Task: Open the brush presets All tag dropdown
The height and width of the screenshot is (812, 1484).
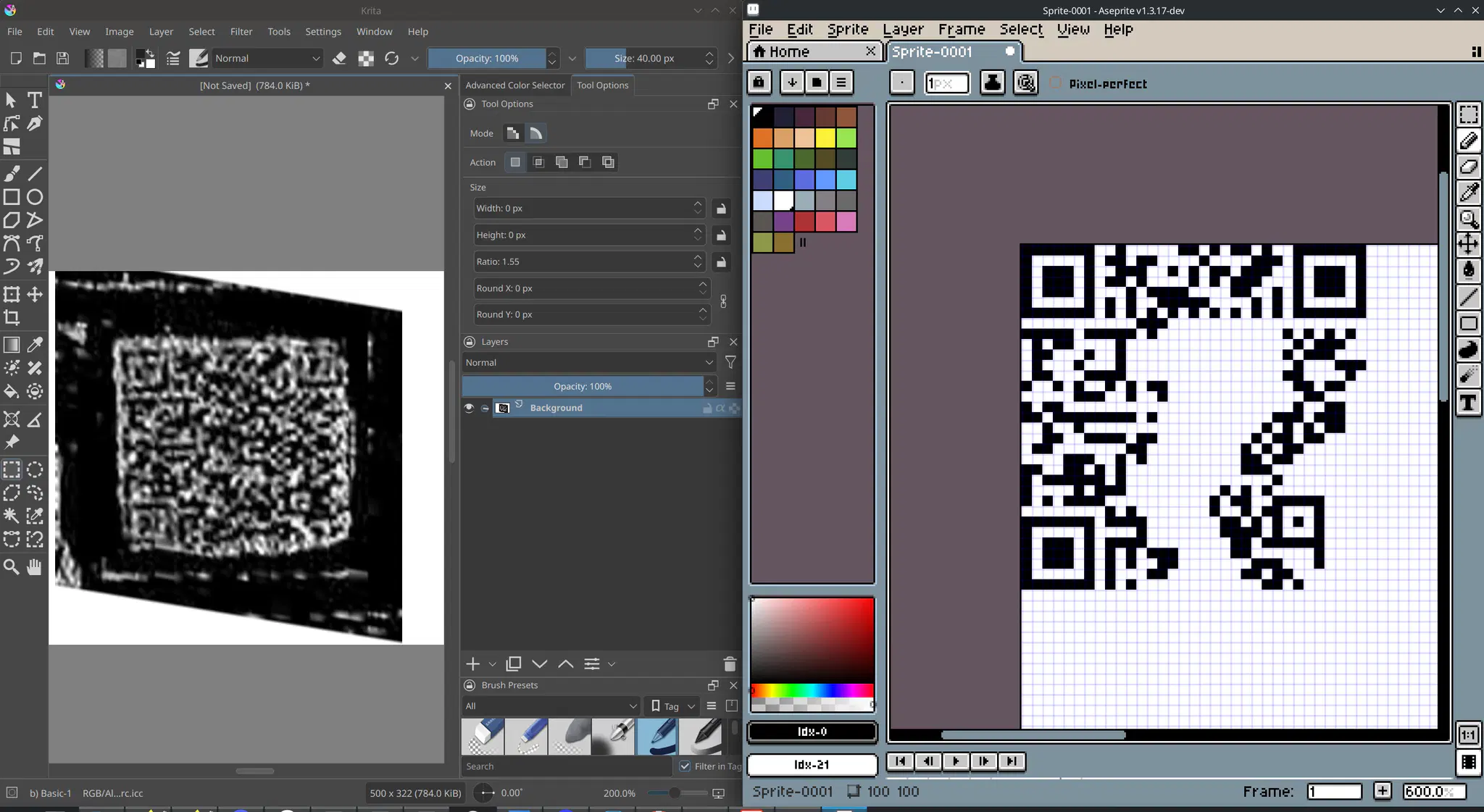Action: (551, 706)
